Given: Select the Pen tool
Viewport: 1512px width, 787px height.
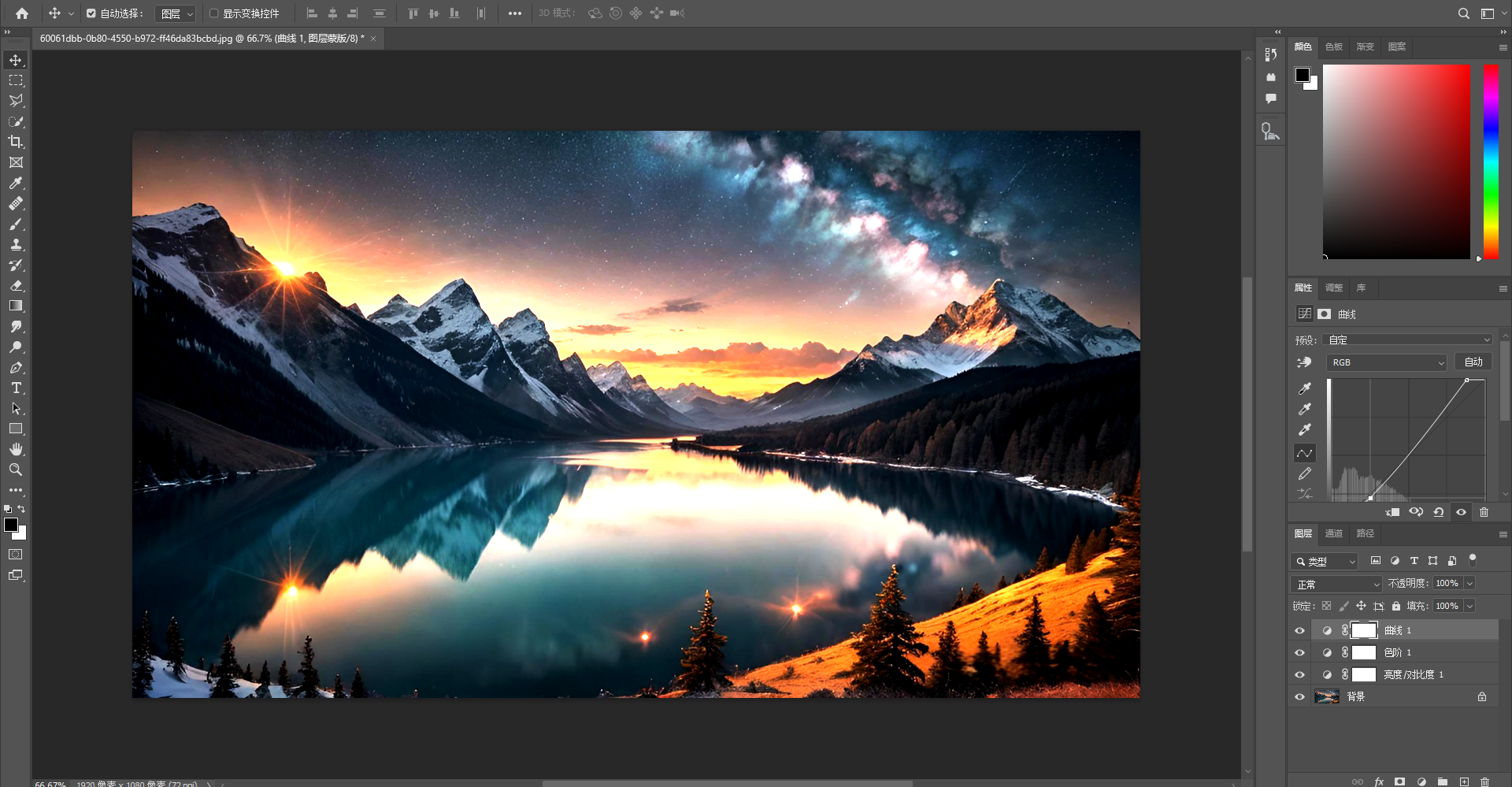Looking at the screenshot, I should pos(16,367).
